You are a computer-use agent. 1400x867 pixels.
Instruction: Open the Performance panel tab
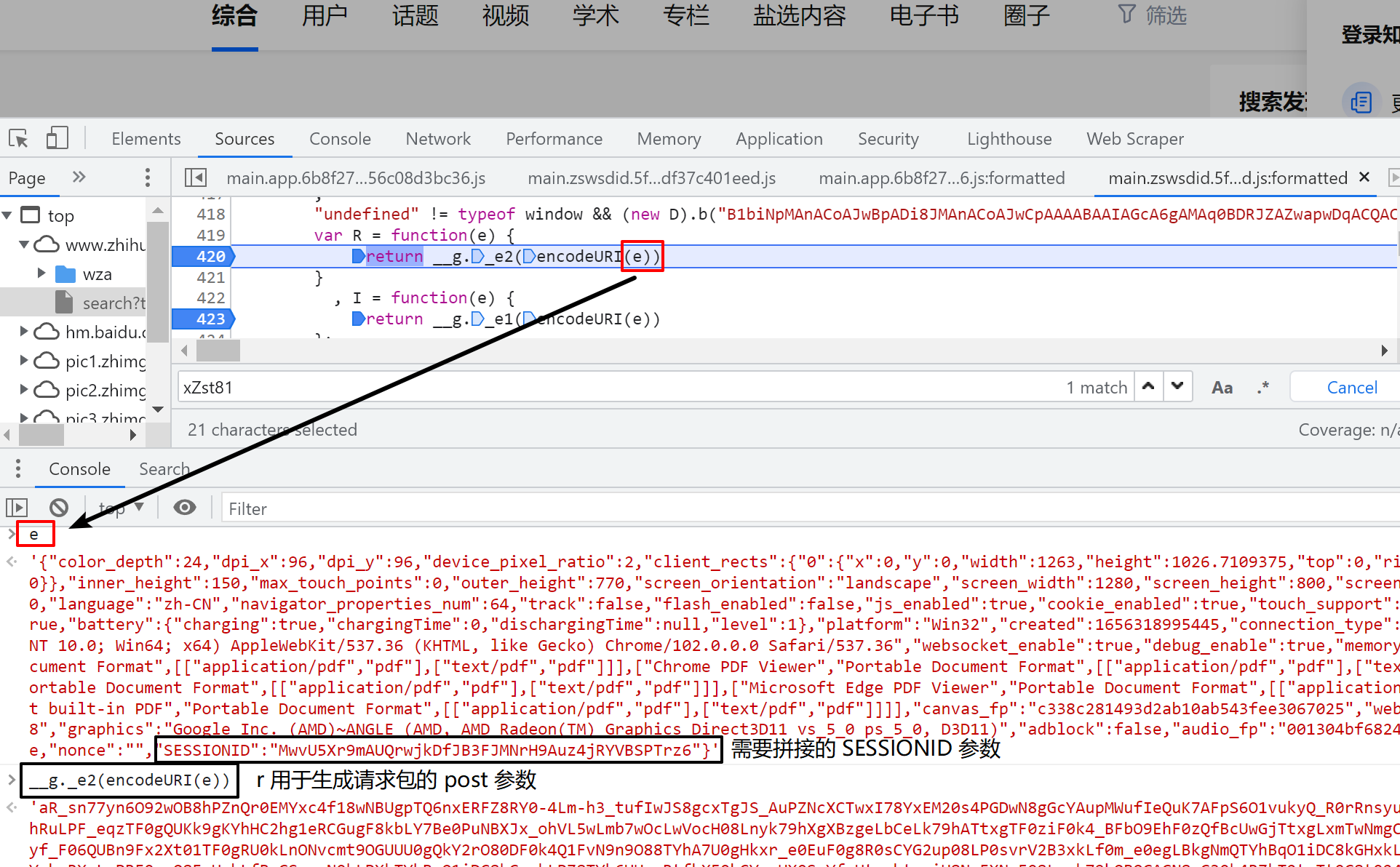(554, 139)
